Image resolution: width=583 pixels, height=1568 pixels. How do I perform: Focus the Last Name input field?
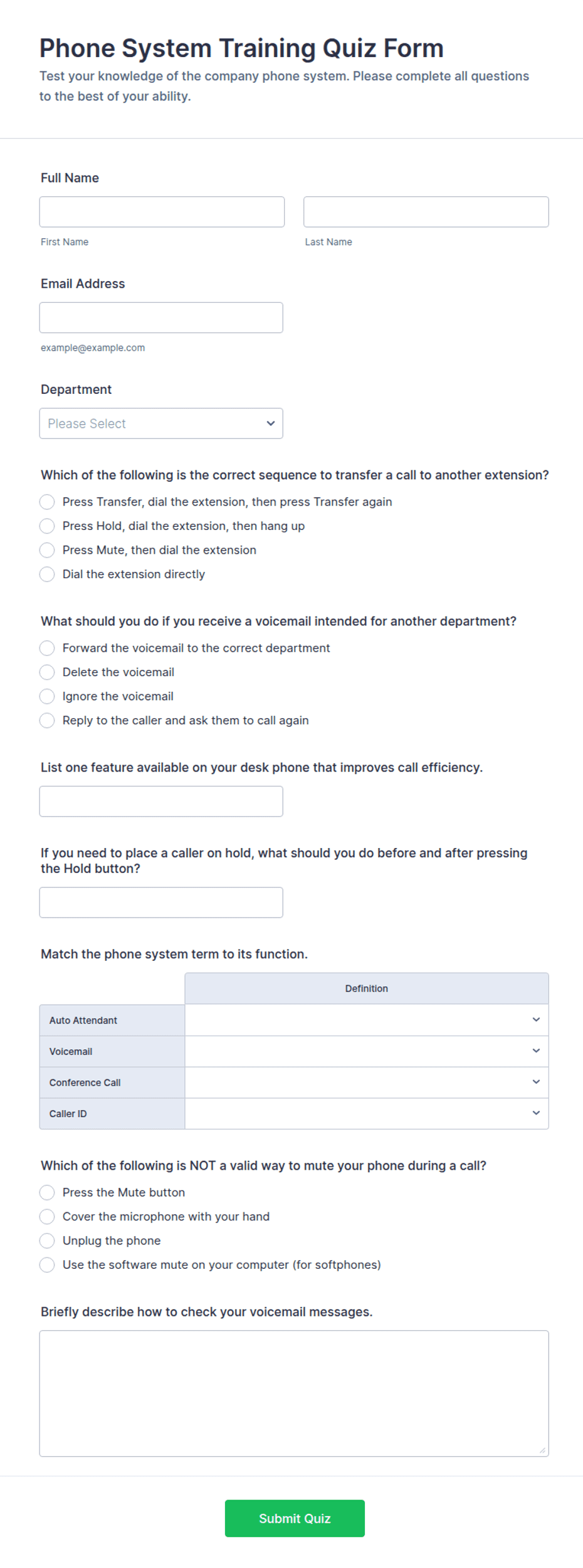pyautogui.click(x=426, y=212)
